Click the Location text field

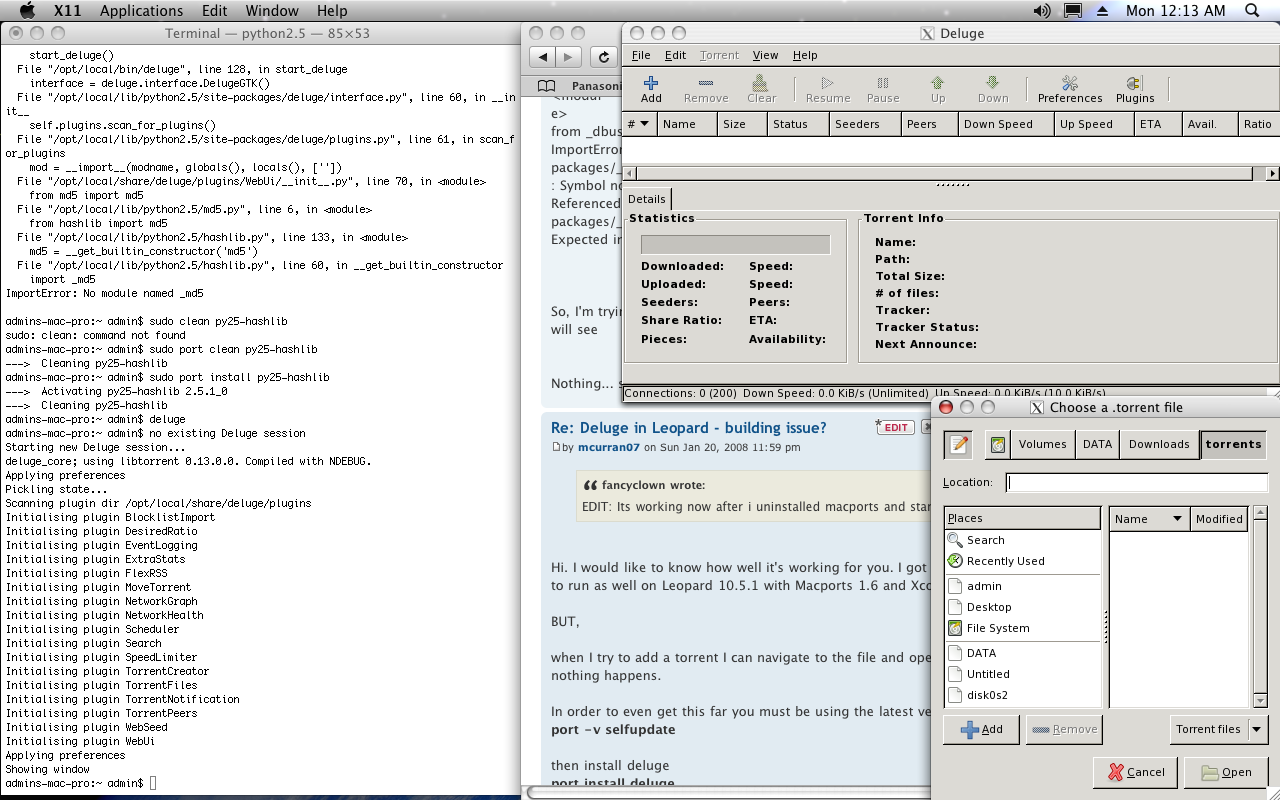pyautogui.click(x=1137, y=482)
